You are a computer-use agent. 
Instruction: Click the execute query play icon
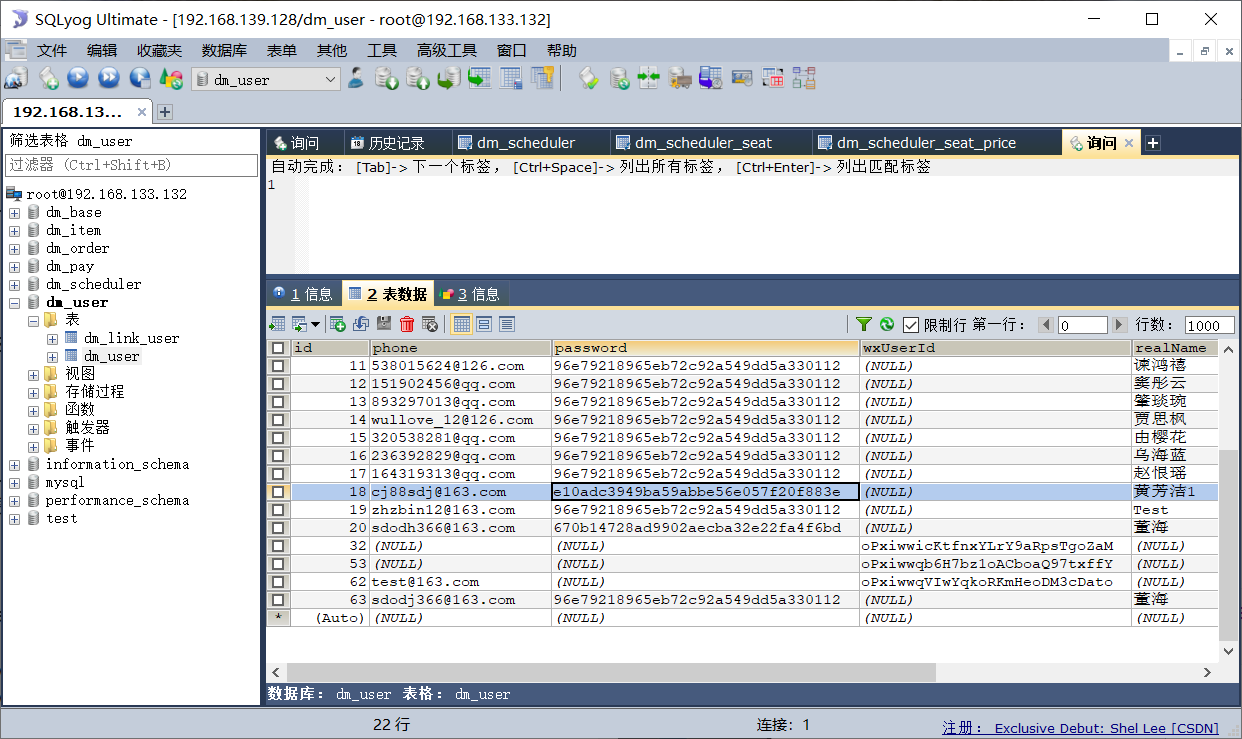click(78, 79)
